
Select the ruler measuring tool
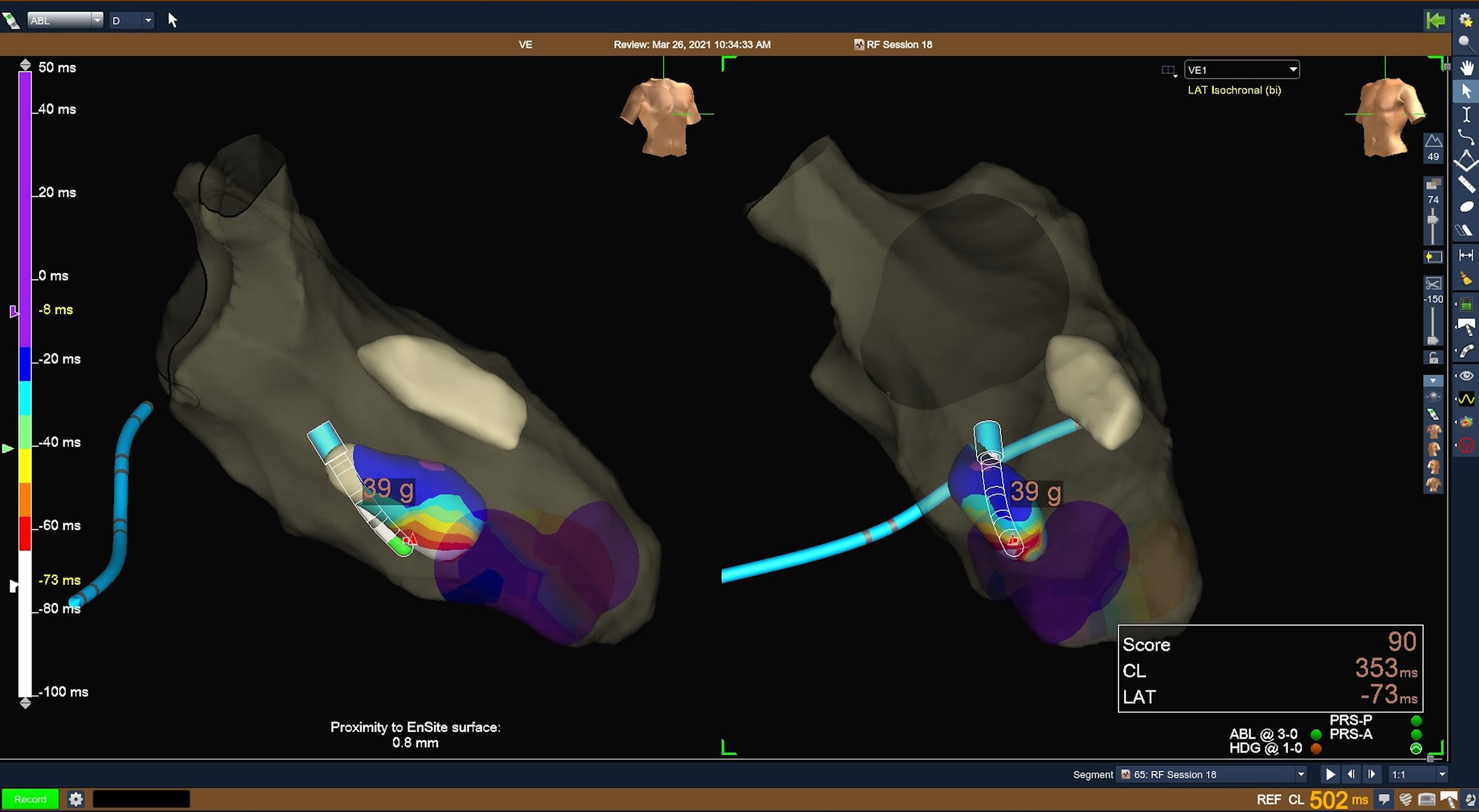[1466, 184]
